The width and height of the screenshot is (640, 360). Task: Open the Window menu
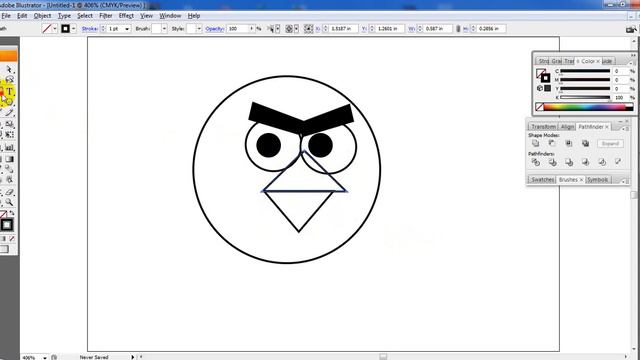pos(170,16)
